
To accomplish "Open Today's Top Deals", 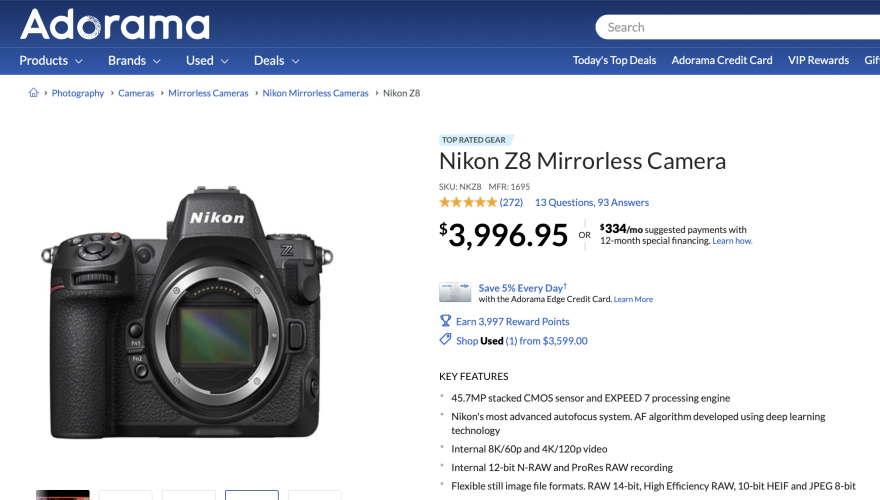I will tap(614, 60).
